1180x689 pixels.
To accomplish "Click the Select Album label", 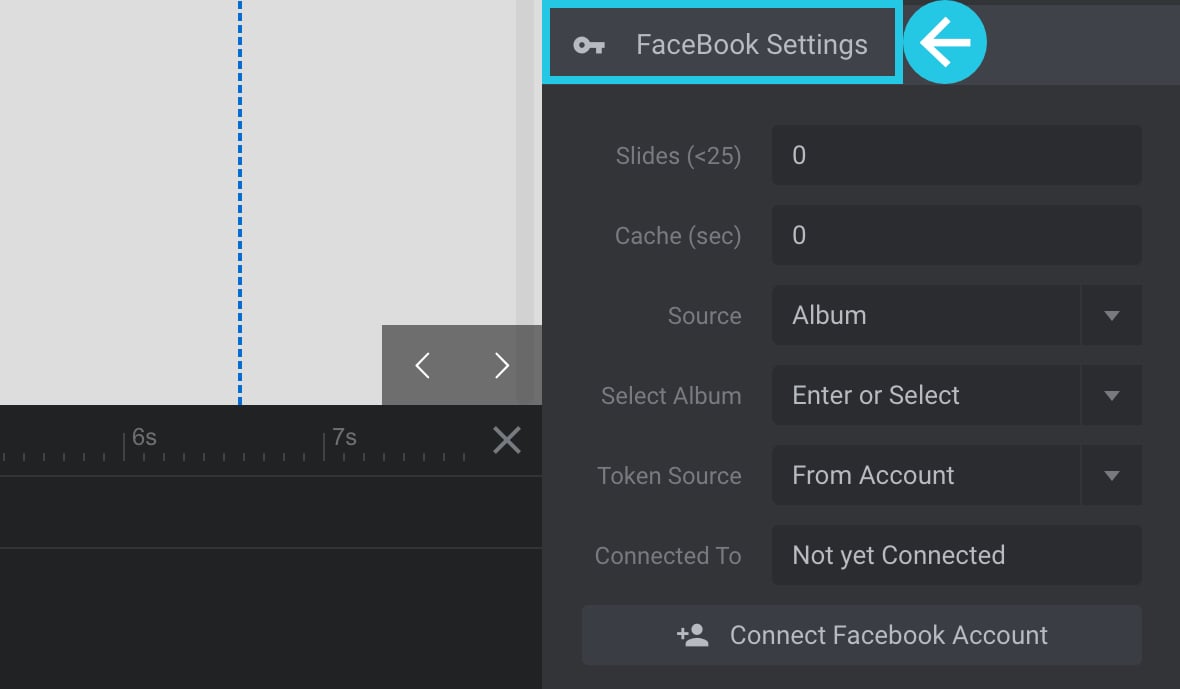I will pyautogui.click(x=671, y=396).
